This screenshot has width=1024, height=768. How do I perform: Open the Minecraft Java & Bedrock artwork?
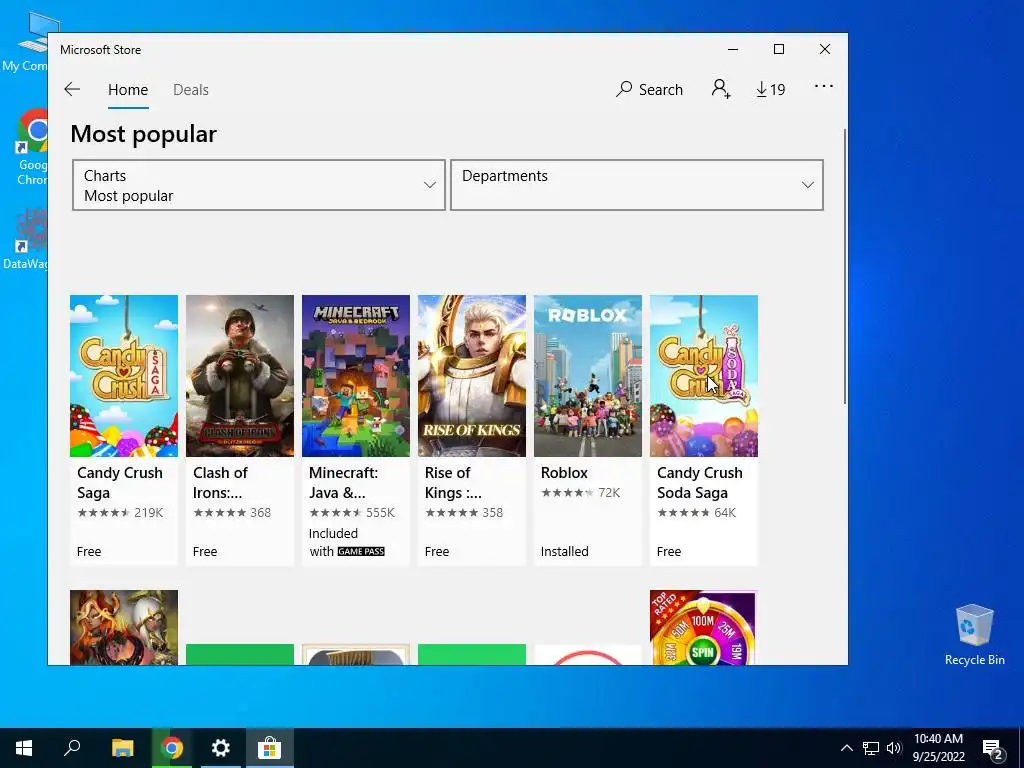(356, 376)
